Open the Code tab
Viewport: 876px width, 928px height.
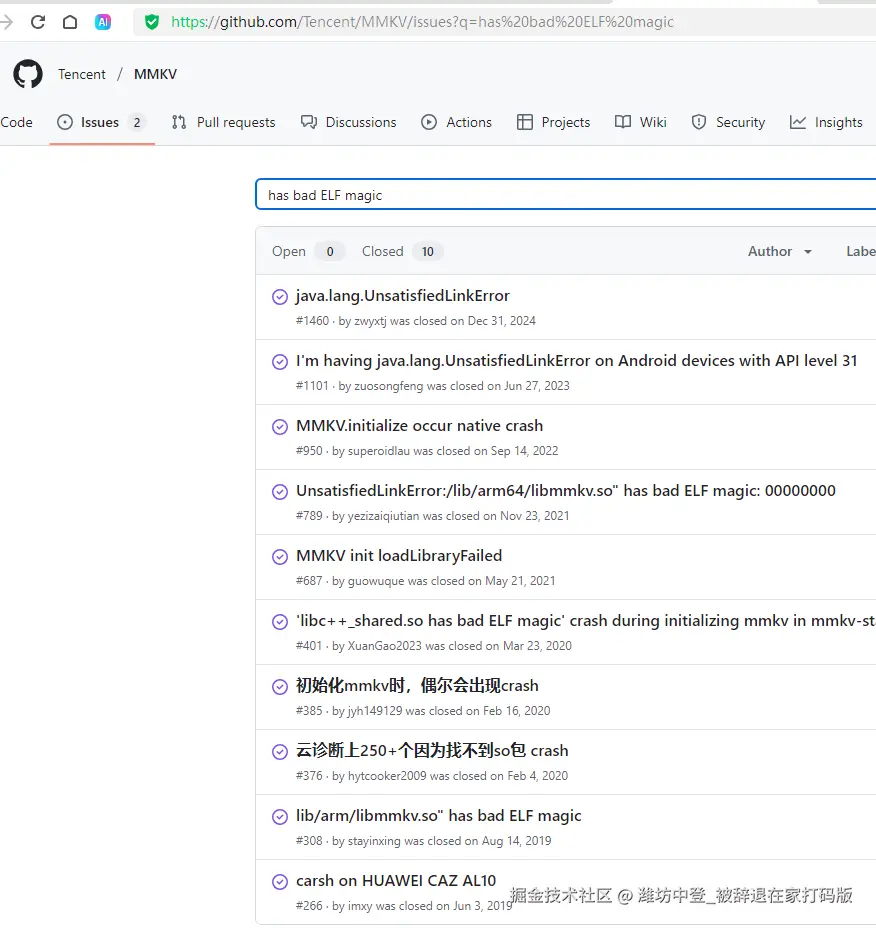pyautogui.click(x=17, y=123)
